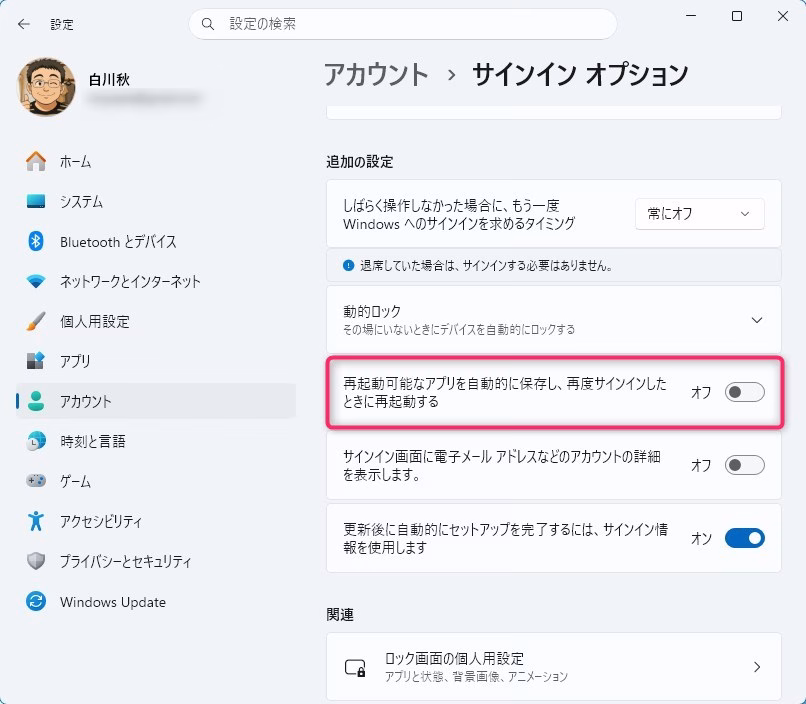Click the Wi-Fi network icon in sidebar
This screenshot has width=806, height=704.
click(36, 281)
